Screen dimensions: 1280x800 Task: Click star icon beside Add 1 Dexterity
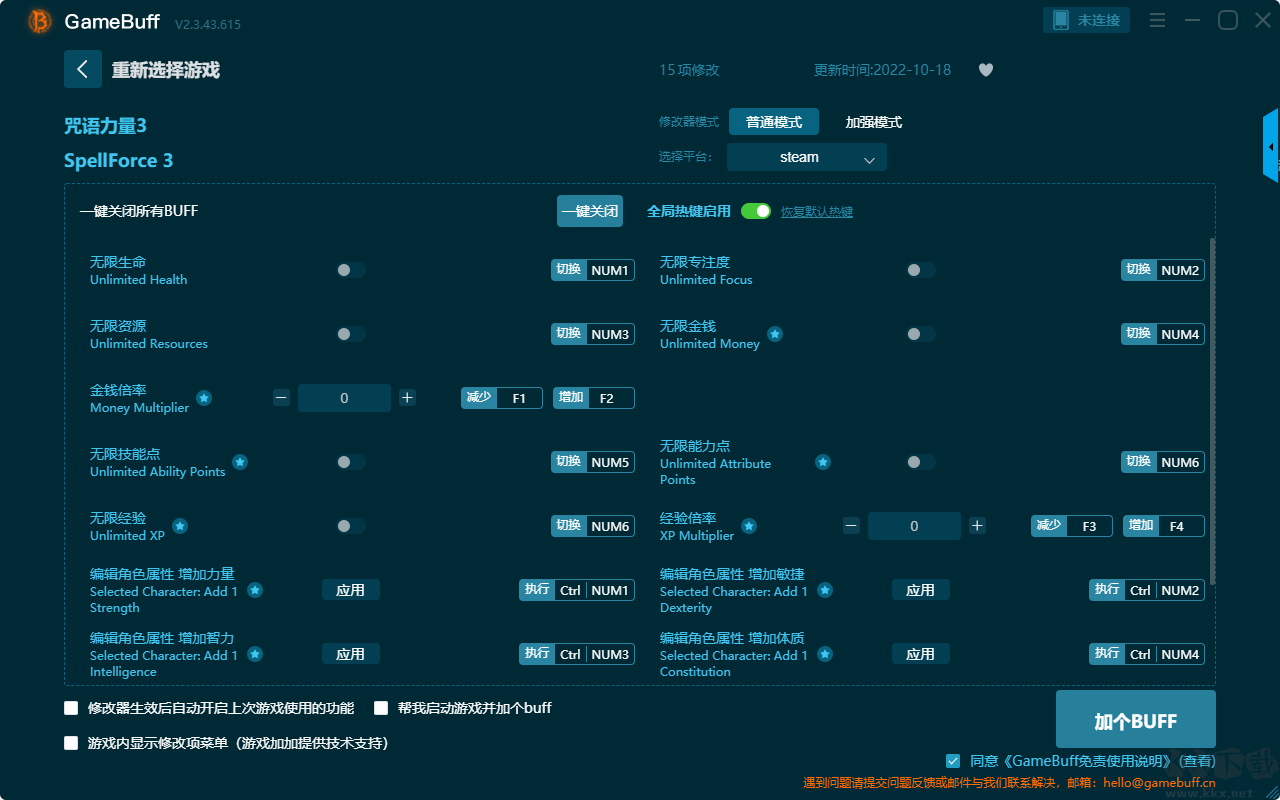825,590
